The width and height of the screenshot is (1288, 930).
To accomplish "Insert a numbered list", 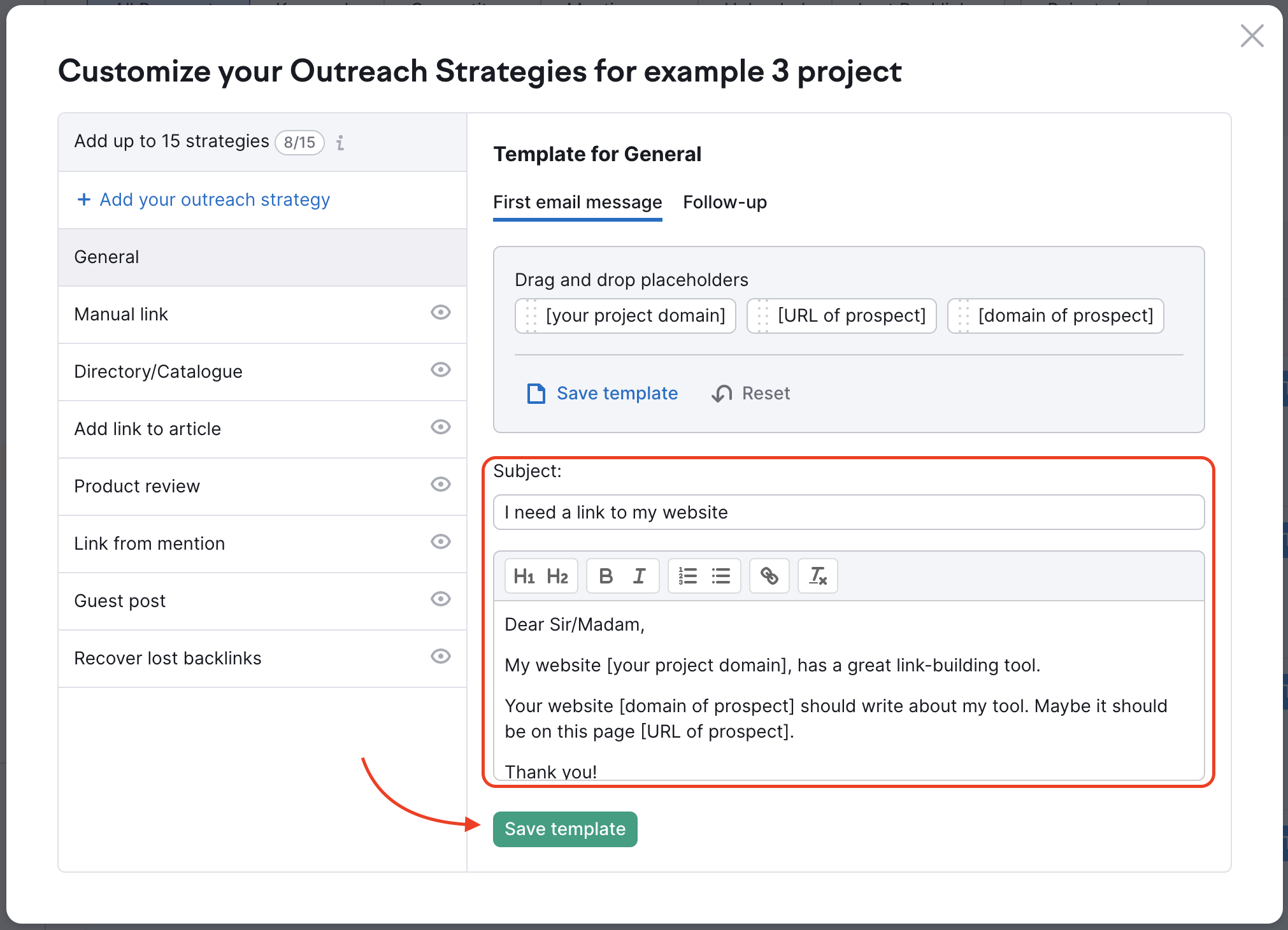I will click(x=687, y=576).
